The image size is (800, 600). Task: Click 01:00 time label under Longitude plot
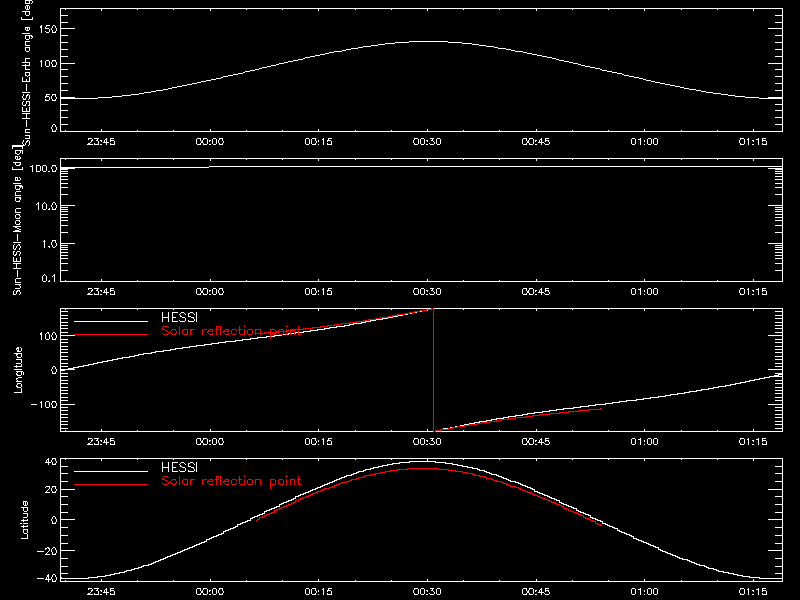644,442
